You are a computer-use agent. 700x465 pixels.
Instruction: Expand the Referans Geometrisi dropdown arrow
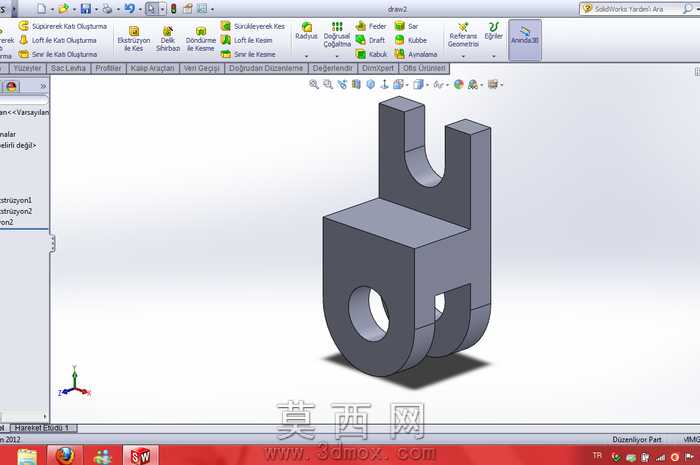point(463,56)
